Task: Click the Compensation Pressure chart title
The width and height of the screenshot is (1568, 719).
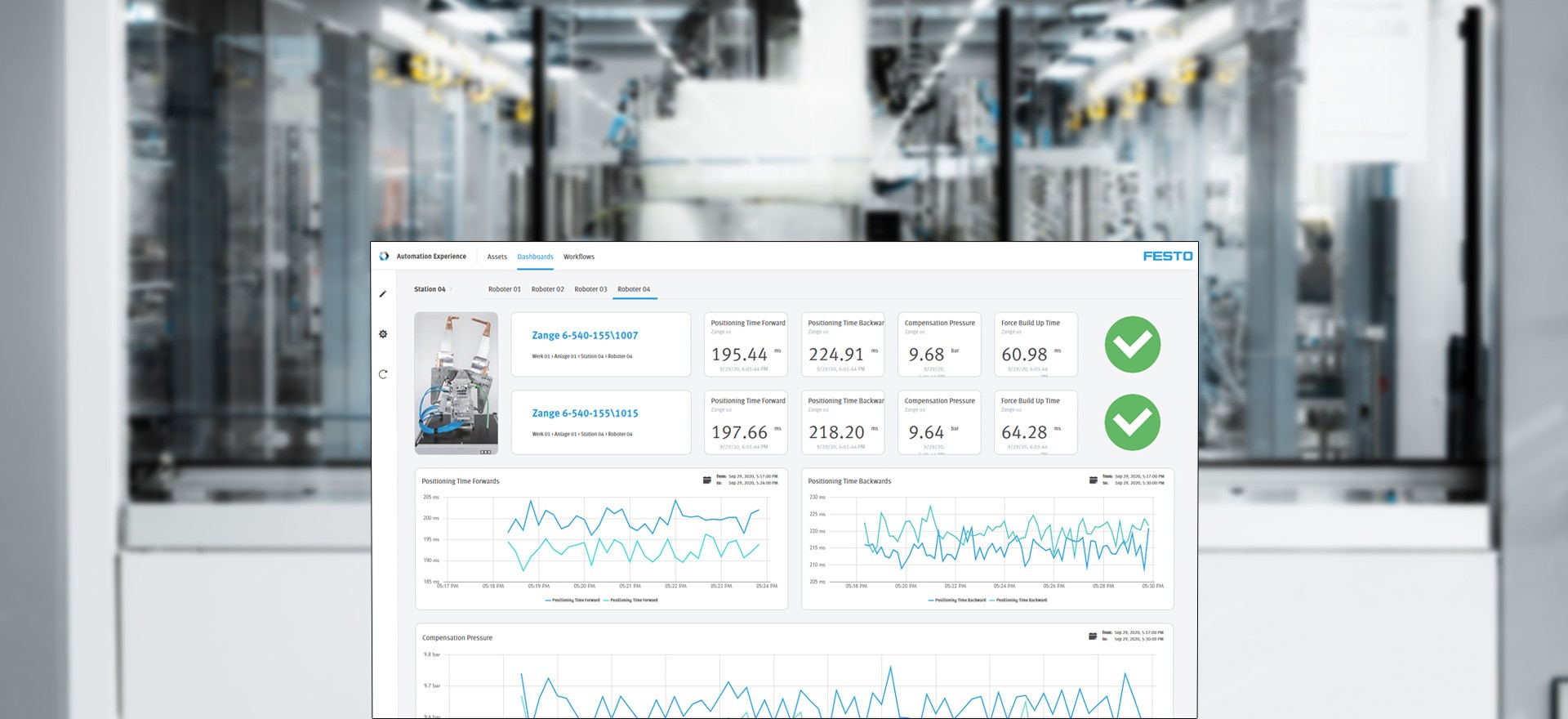Action: 457,638
